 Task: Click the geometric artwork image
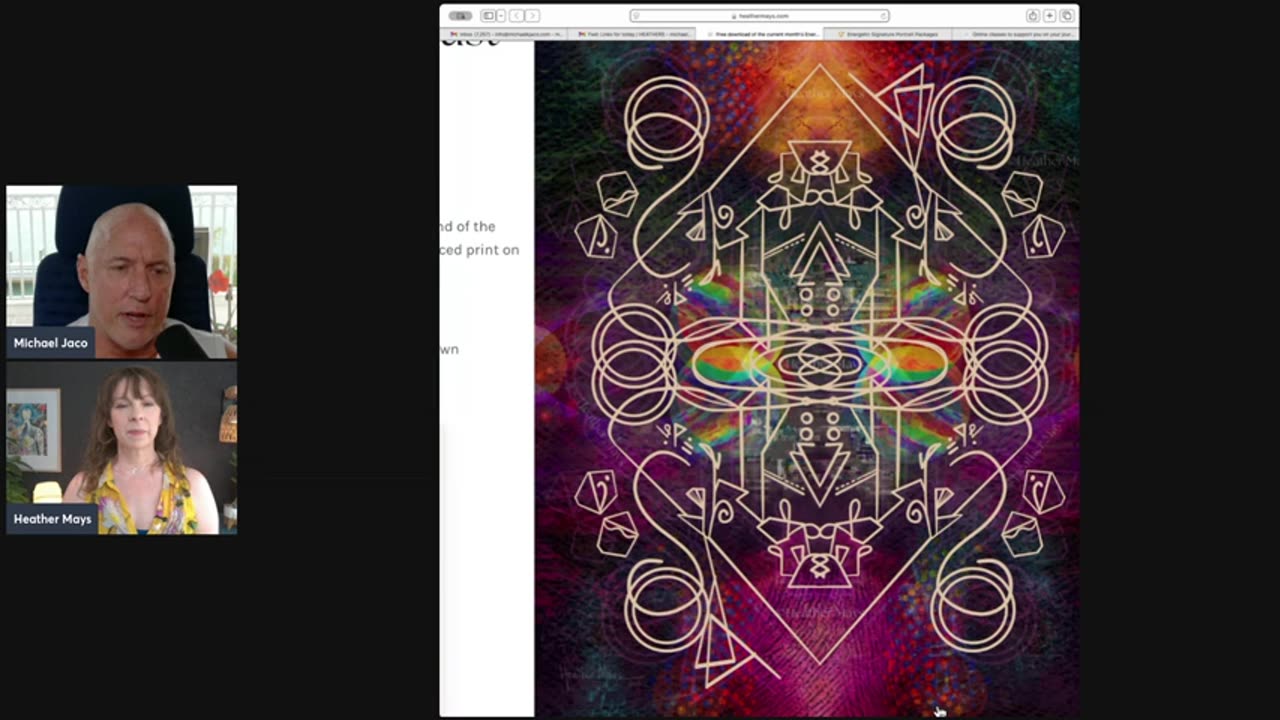807,379
